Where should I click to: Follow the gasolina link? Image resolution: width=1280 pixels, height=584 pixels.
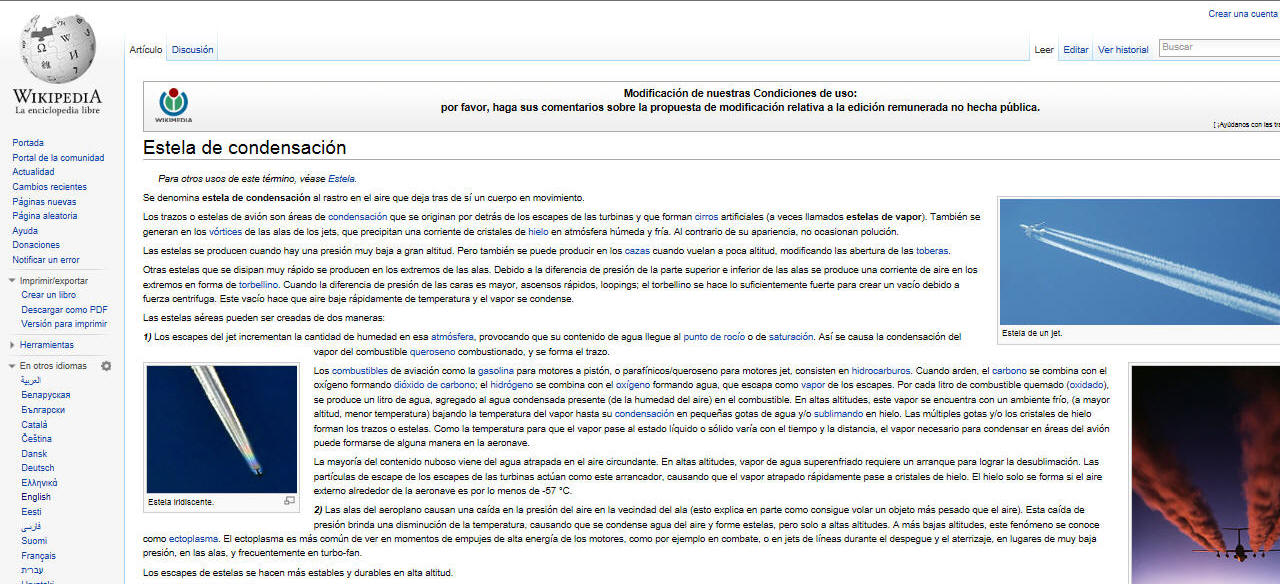click(x=496, y=371)
